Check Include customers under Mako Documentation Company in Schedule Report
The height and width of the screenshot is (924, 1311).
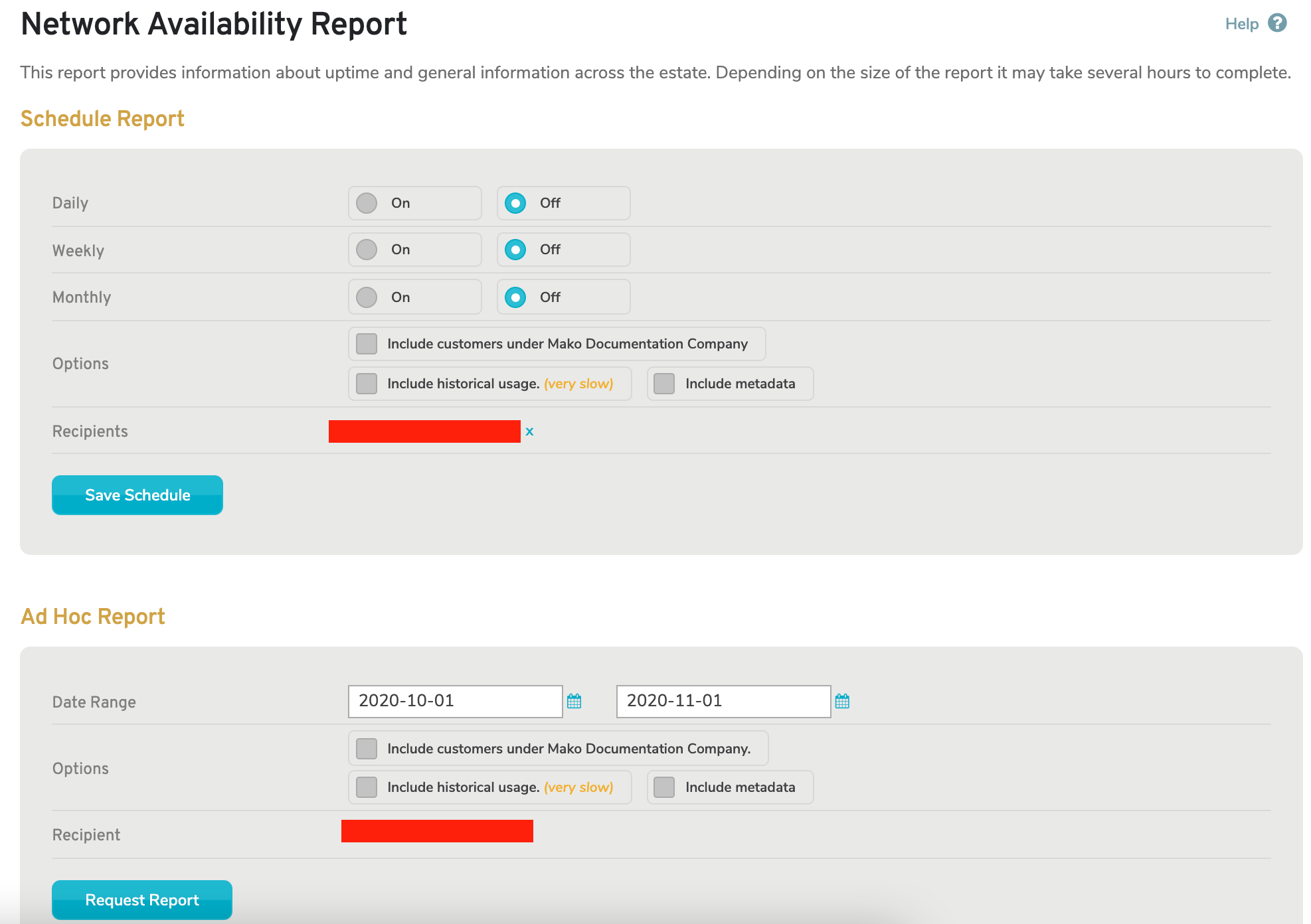pyautogui.click(x=366, y=344)
